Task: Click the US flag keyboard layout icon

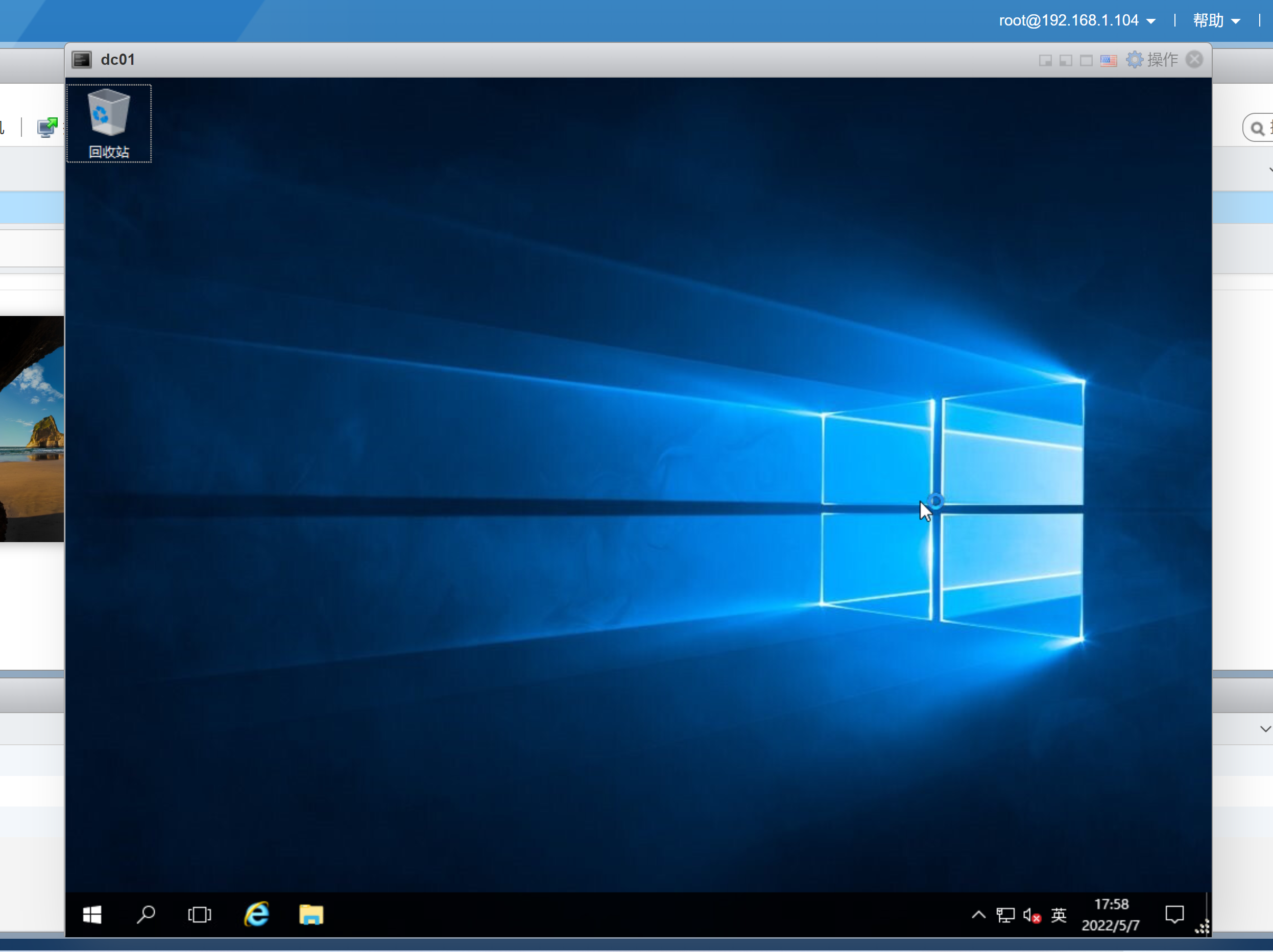Action: (1109, 60)
